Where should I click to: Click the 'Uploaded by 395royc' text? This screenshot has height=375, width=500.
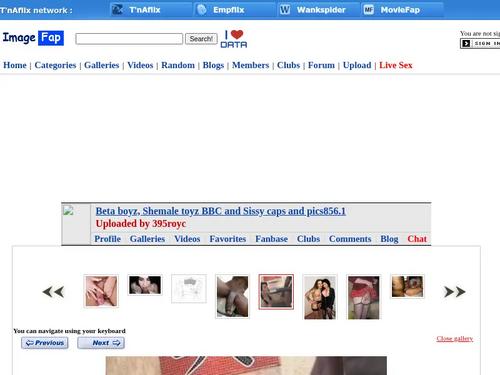click(x=141, y=223)
